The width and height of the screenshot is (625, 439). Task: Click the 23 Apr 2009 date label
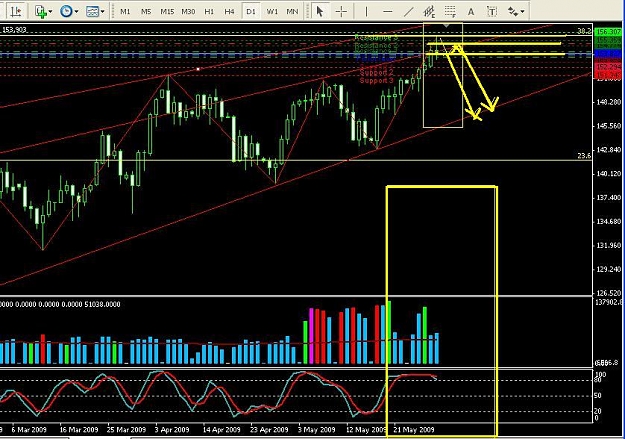tap(269, 430)
